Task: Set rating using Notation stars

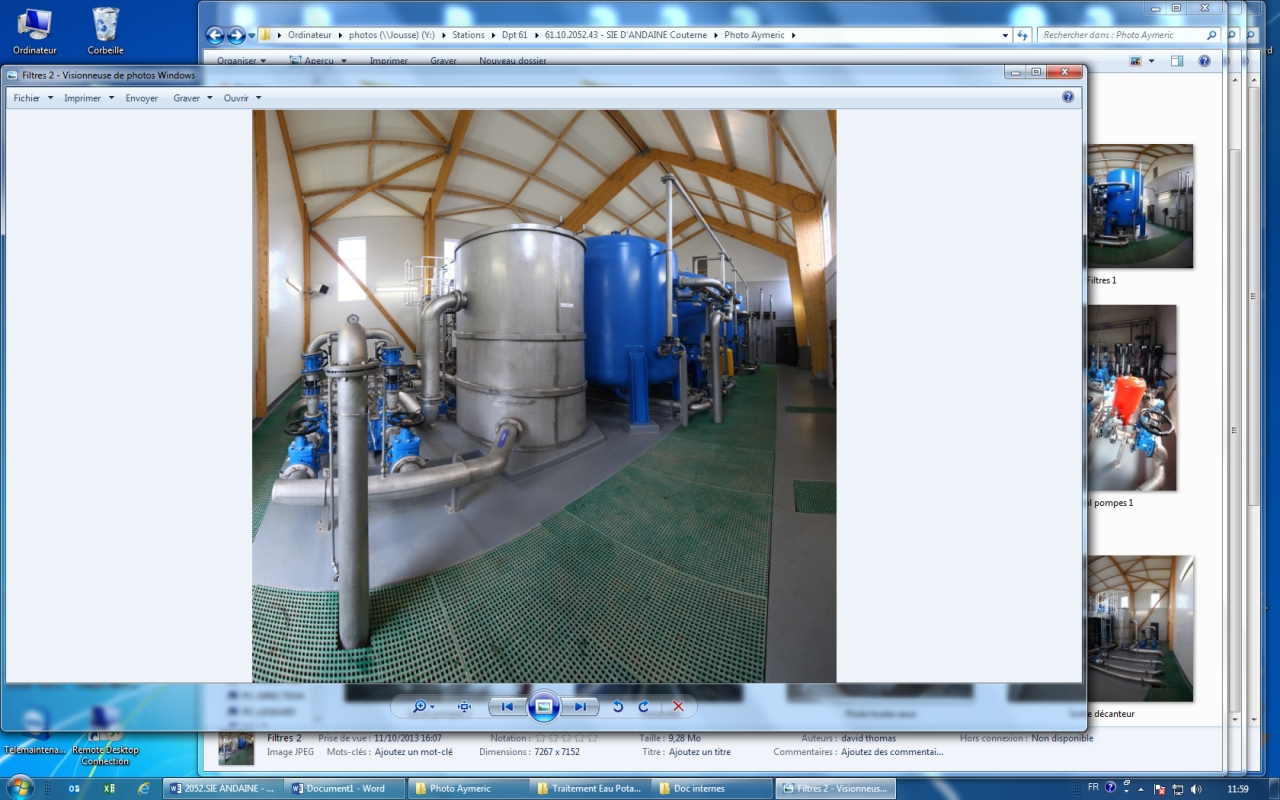Action: [567, 738]
